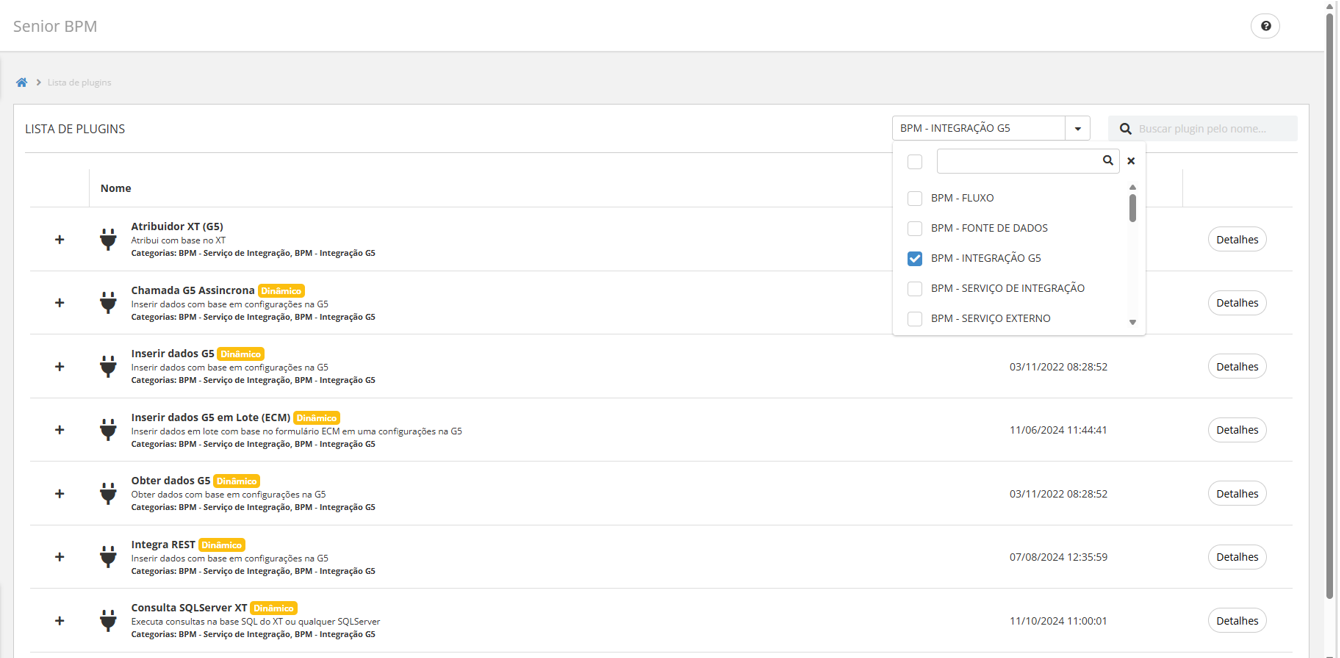Open Detalhes for Obter dados G5

coord(1237,494)
